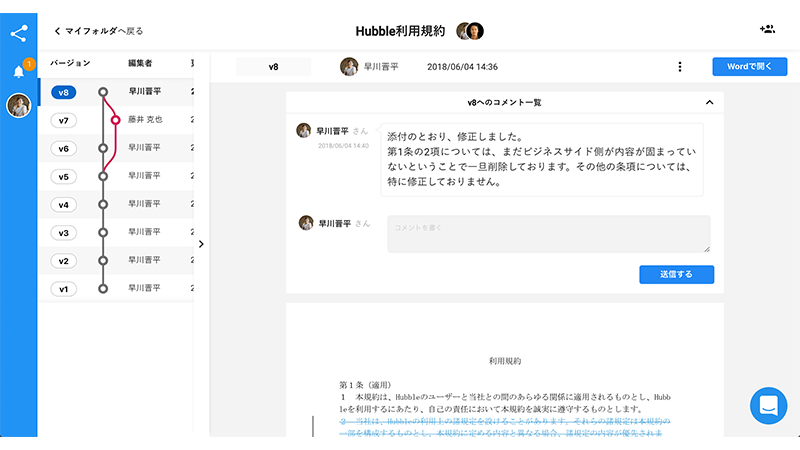
Task: Collapse the v8へのコメント一覧 section
Action: tap(709, 103)
